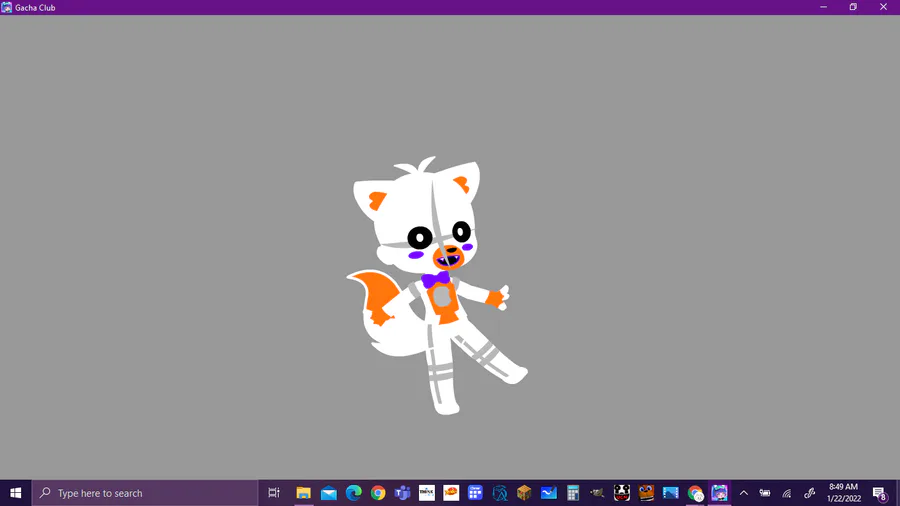Open the Action Center notifications
The height and width of the screenshot is (506, 900).
tap(879, 493)
